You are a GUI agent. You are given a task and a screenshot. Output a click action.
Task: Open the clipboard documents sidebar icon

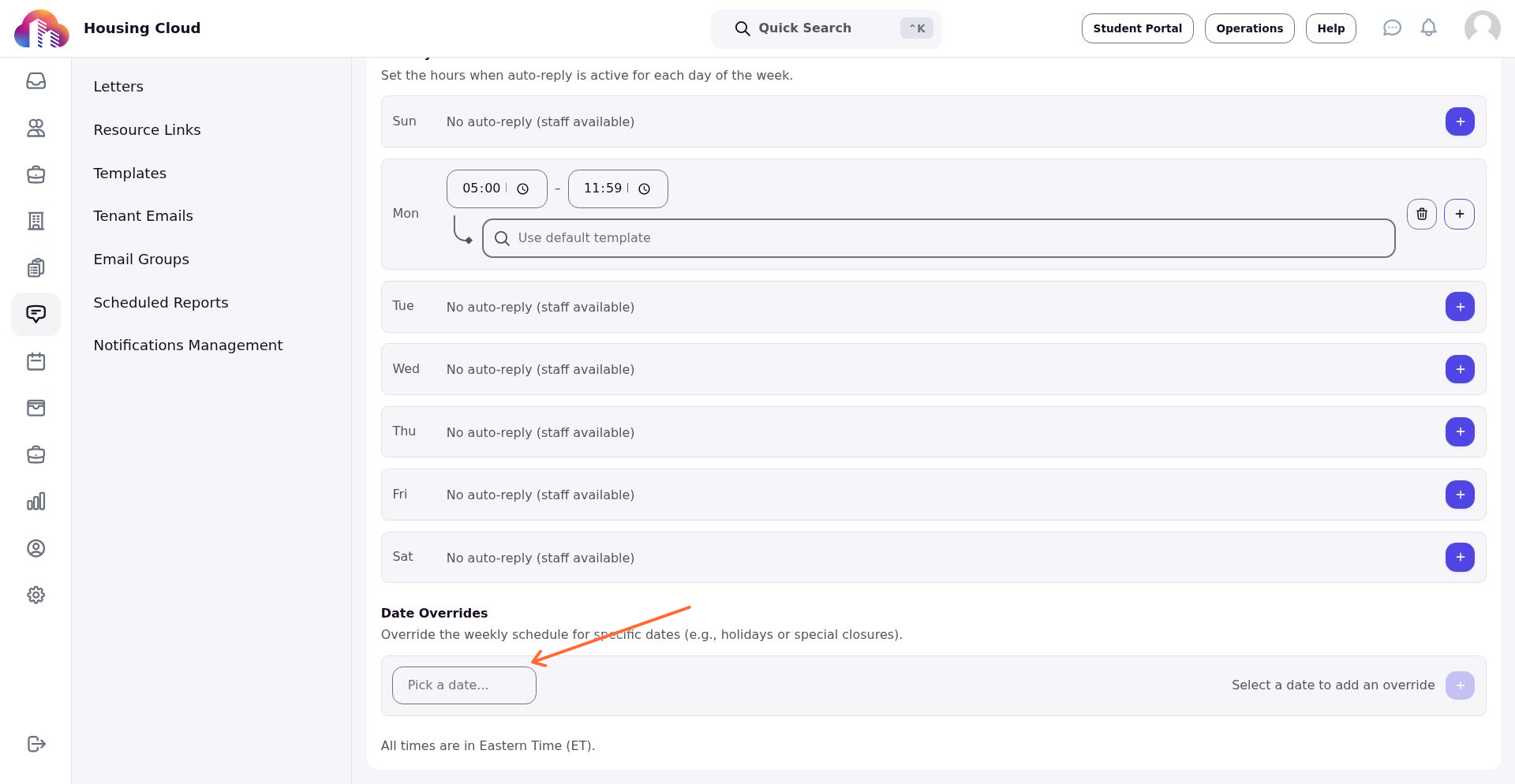pos(36,267)
